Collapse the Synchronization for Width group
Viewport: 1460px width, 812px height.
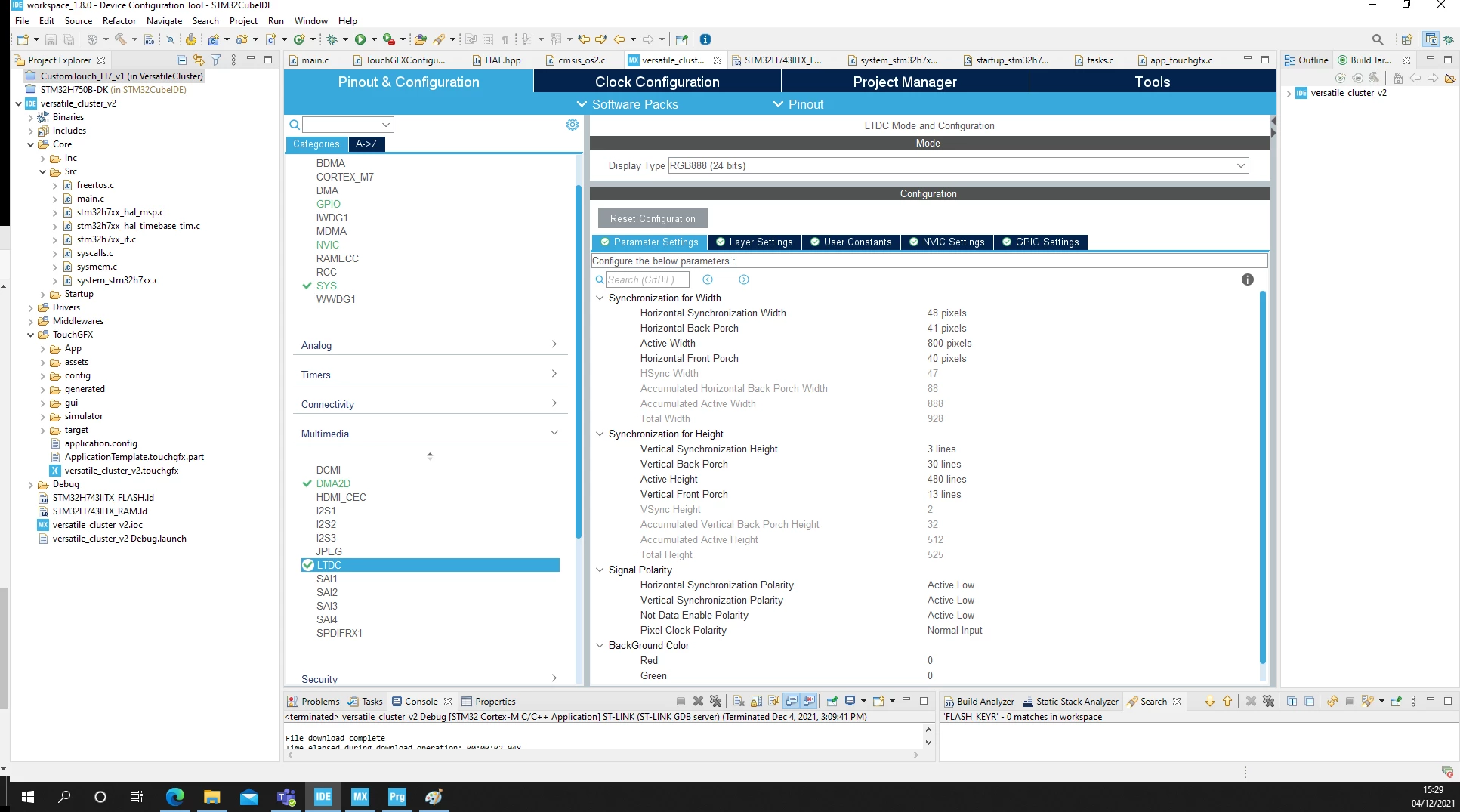coord(600,298)
